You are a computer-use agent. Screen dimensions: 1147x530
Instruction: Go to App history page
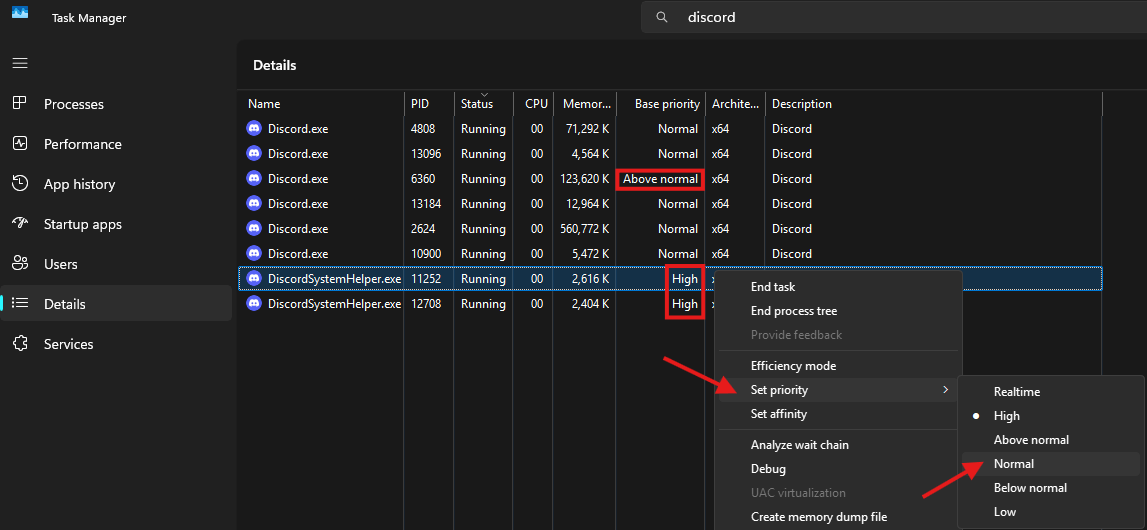(x=116, y=184)
